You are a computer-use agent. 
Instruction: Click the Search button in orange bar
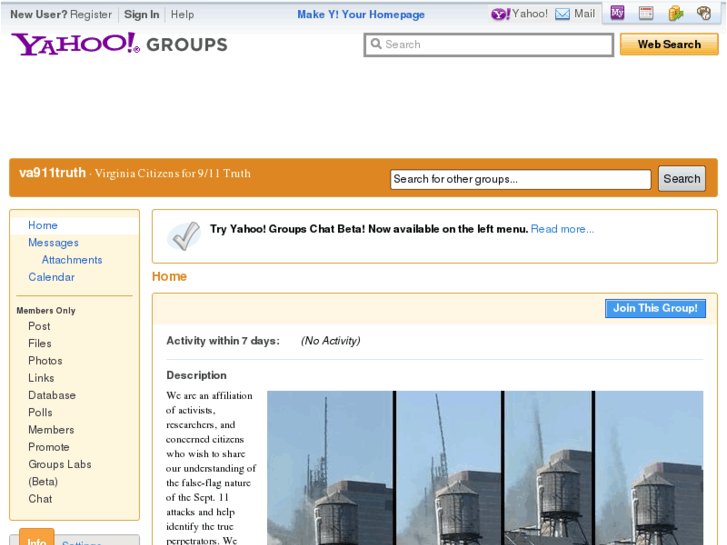click(x=682, y=179)
